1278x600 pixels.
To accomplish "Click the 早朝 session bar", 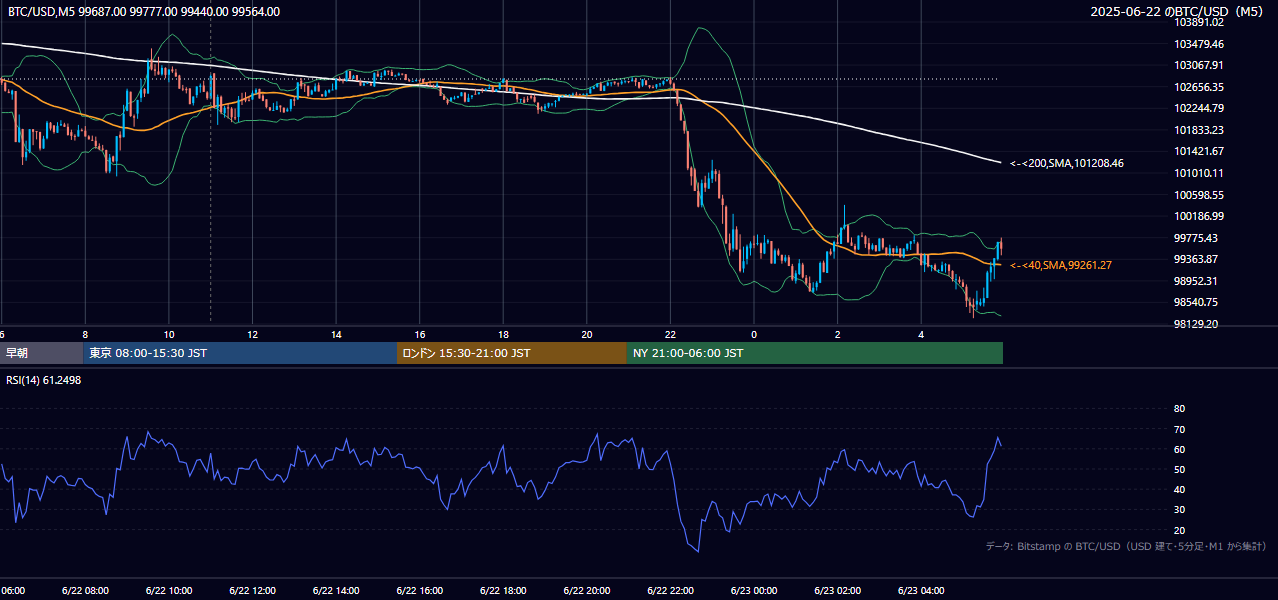I will (x=41, y=353).
